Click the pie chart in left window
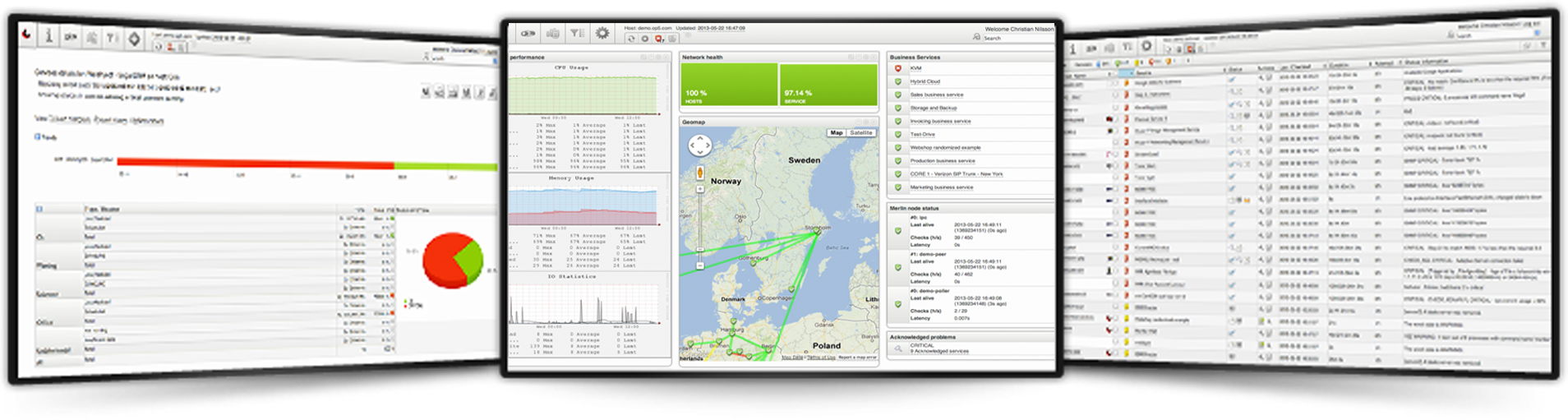Image resolution: width=1568 pixels, height=420 pixels. click(452, 261)
